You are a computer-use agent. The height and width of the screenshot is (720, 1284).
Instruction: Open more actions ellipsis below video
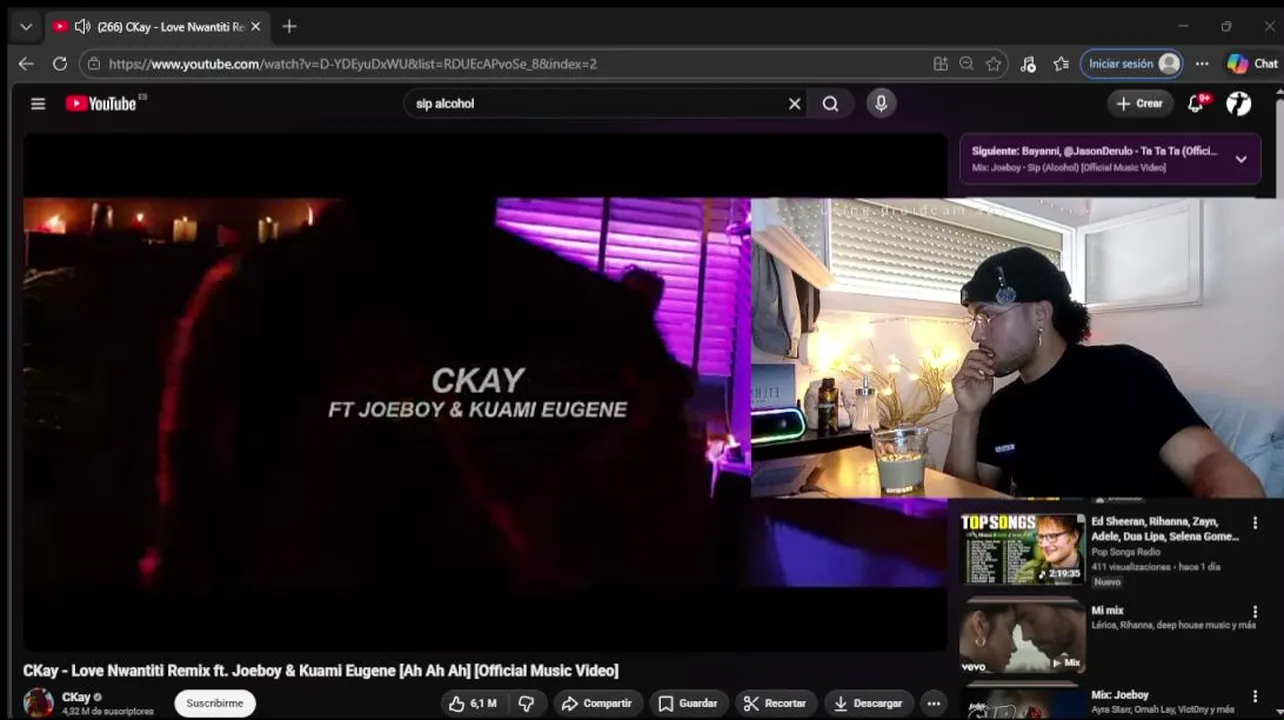pyautogui.click(x=933, y=703)
